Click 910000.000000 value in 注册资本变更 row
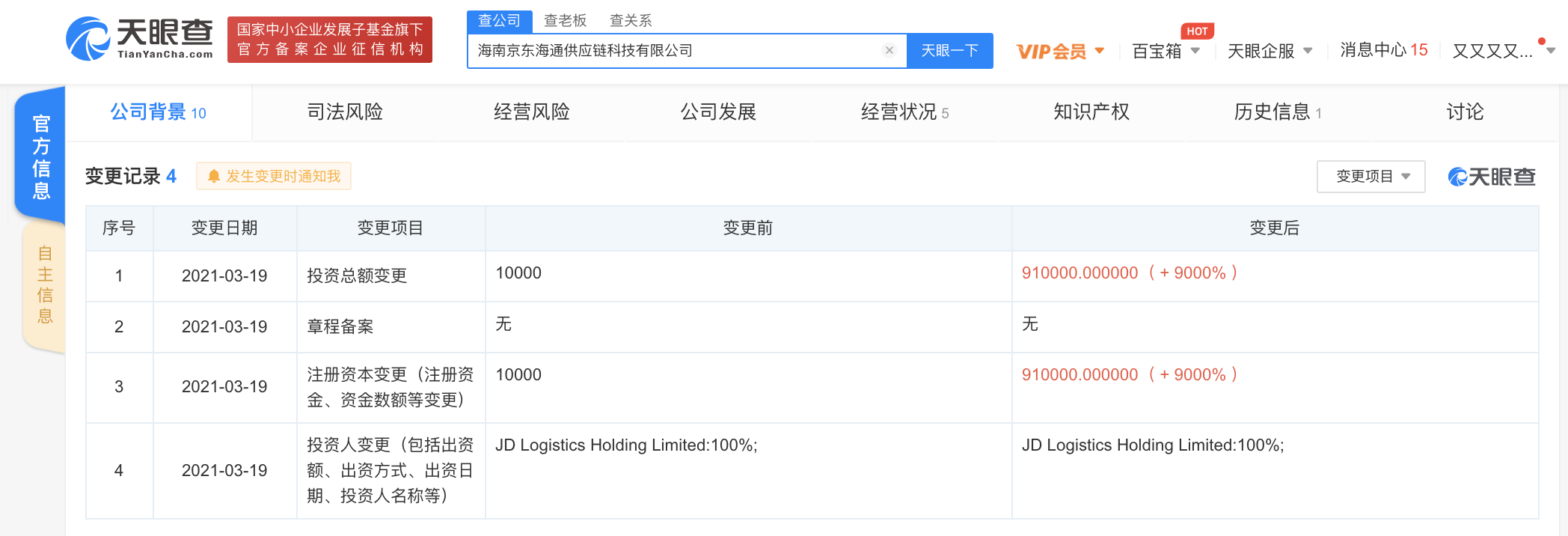The width and height of the screenshot is (1568, 536). (x=1079, y=375)
